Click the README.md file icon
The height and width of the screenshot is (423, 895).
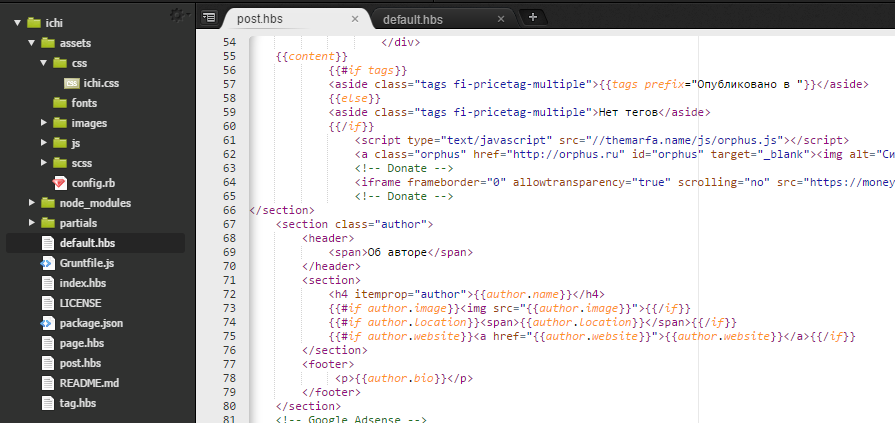pyautogui.click(x=47, y=383)
